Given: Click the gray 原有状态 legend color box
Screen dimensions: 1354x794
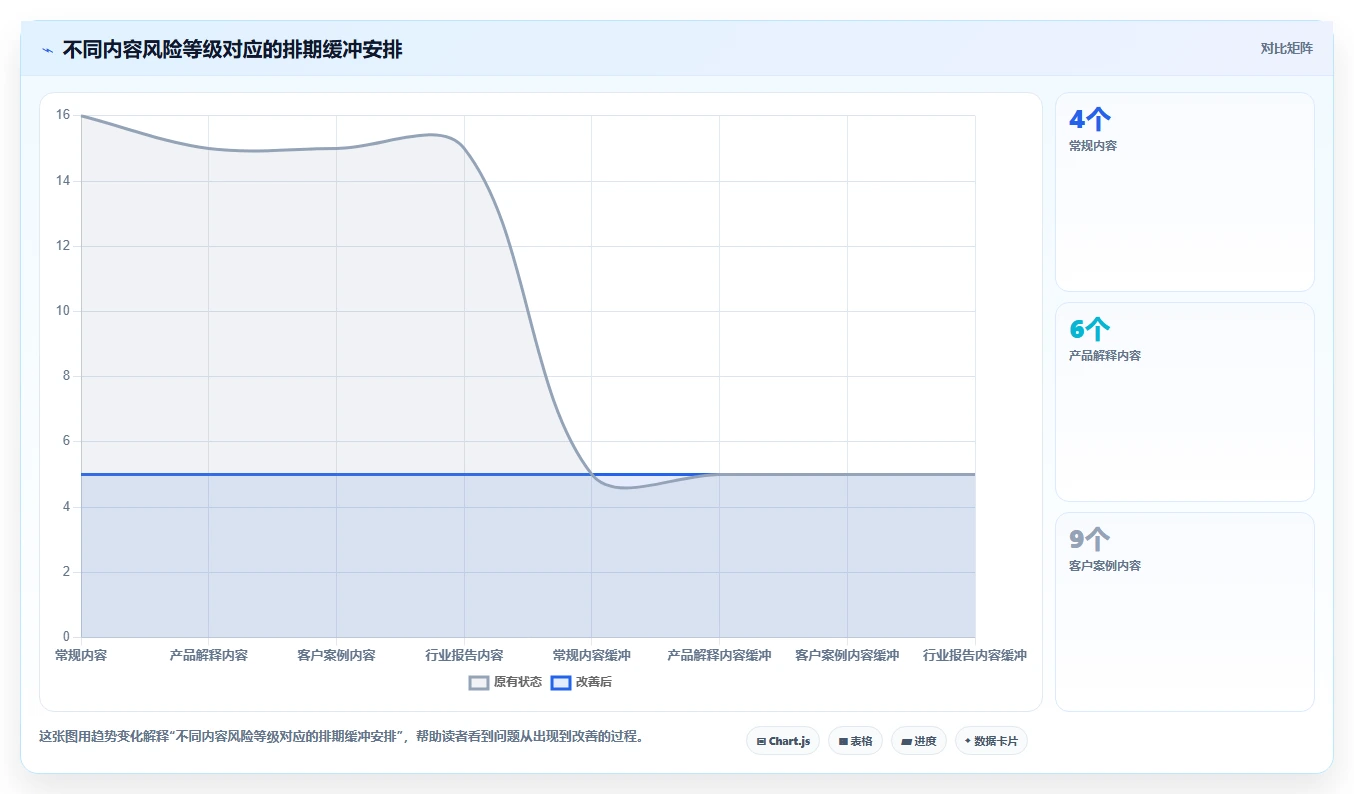Looking at the screenshot, I should (x=479, y=682).
